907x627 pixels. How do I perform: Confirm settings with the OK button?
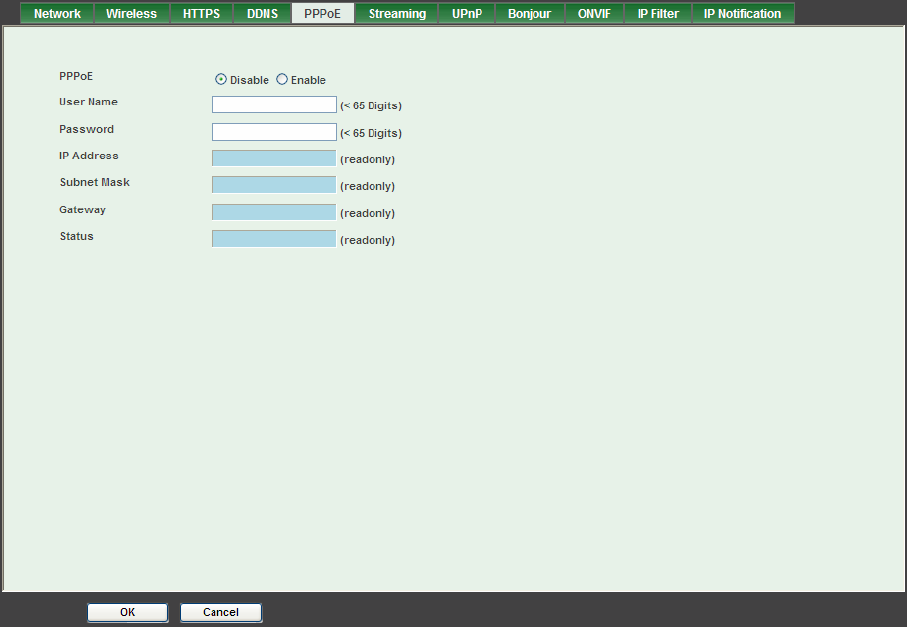point(128,613)
